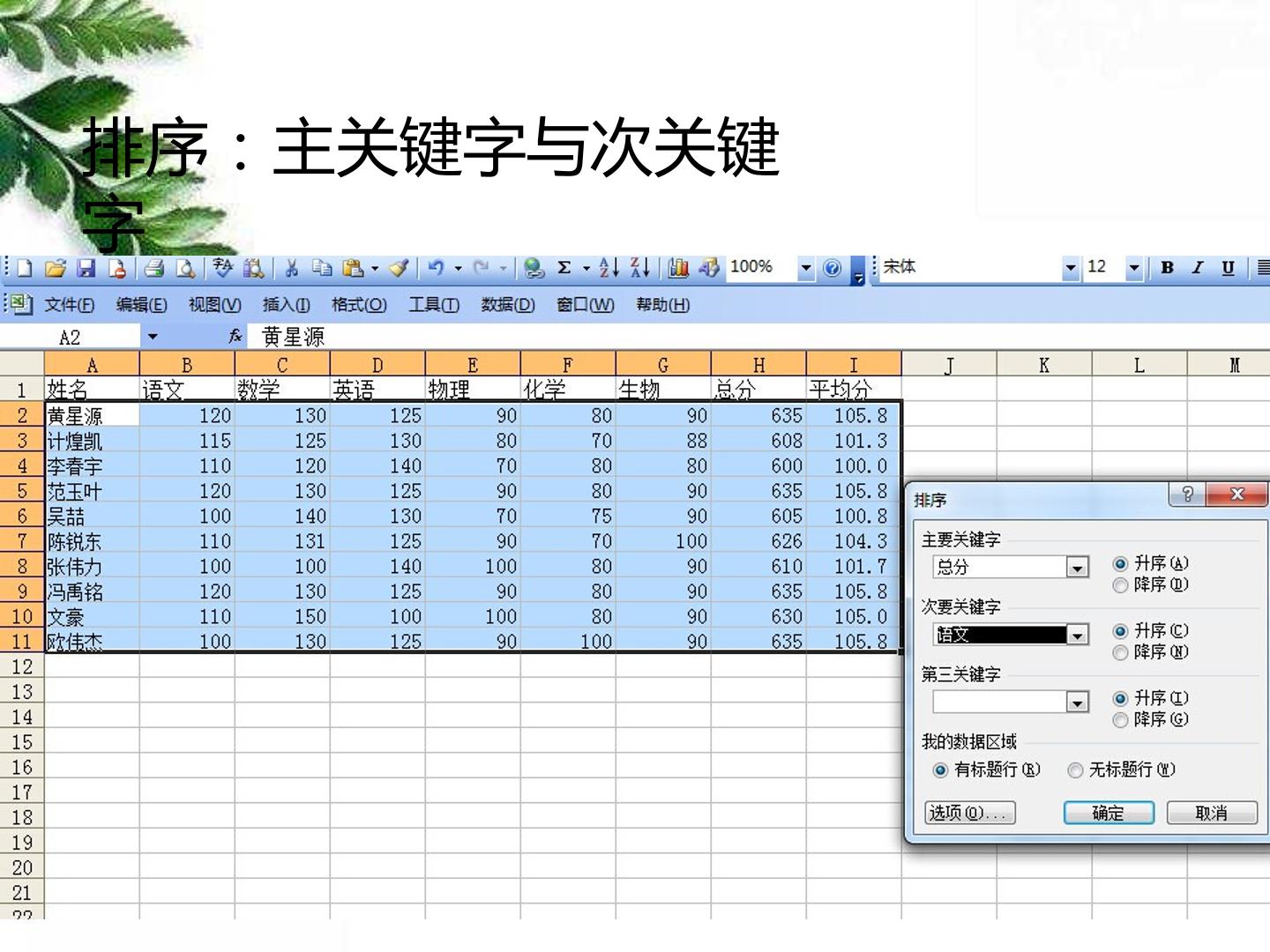Select row 12 header
Viewport: 1270px width, 952px height.
(x=22, y=667)
